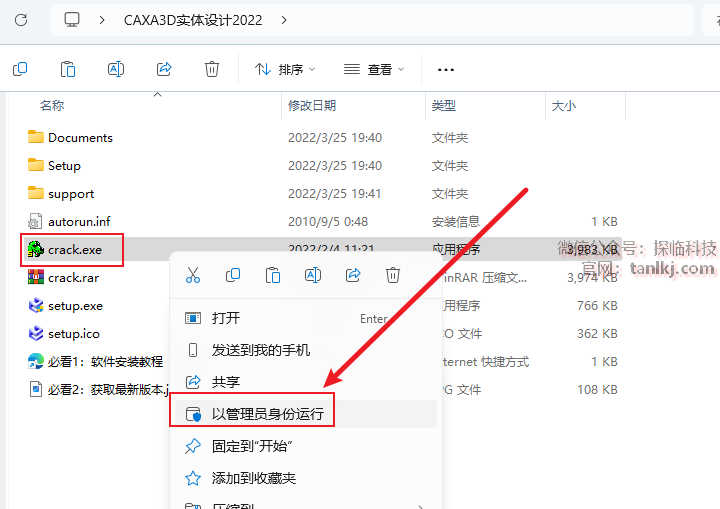Image resolution: width=720 pixels, height=509 pixels.
Task: Sort by the 类型 column header
Action: pos(444,106)
